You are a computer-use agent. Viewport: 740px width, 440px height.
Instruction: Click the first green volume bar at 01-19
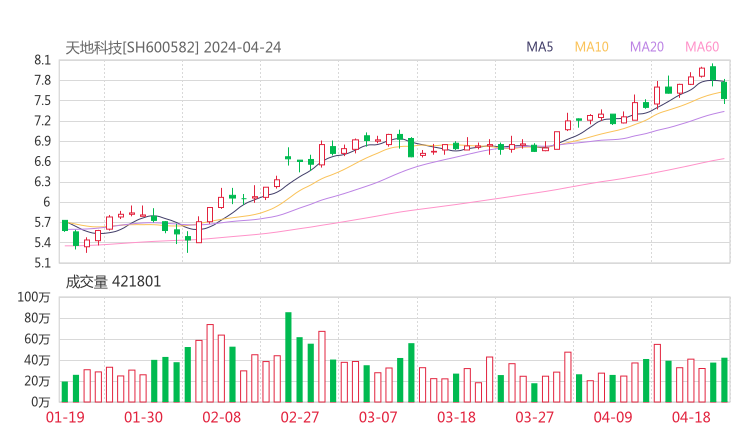pos(65,392)
